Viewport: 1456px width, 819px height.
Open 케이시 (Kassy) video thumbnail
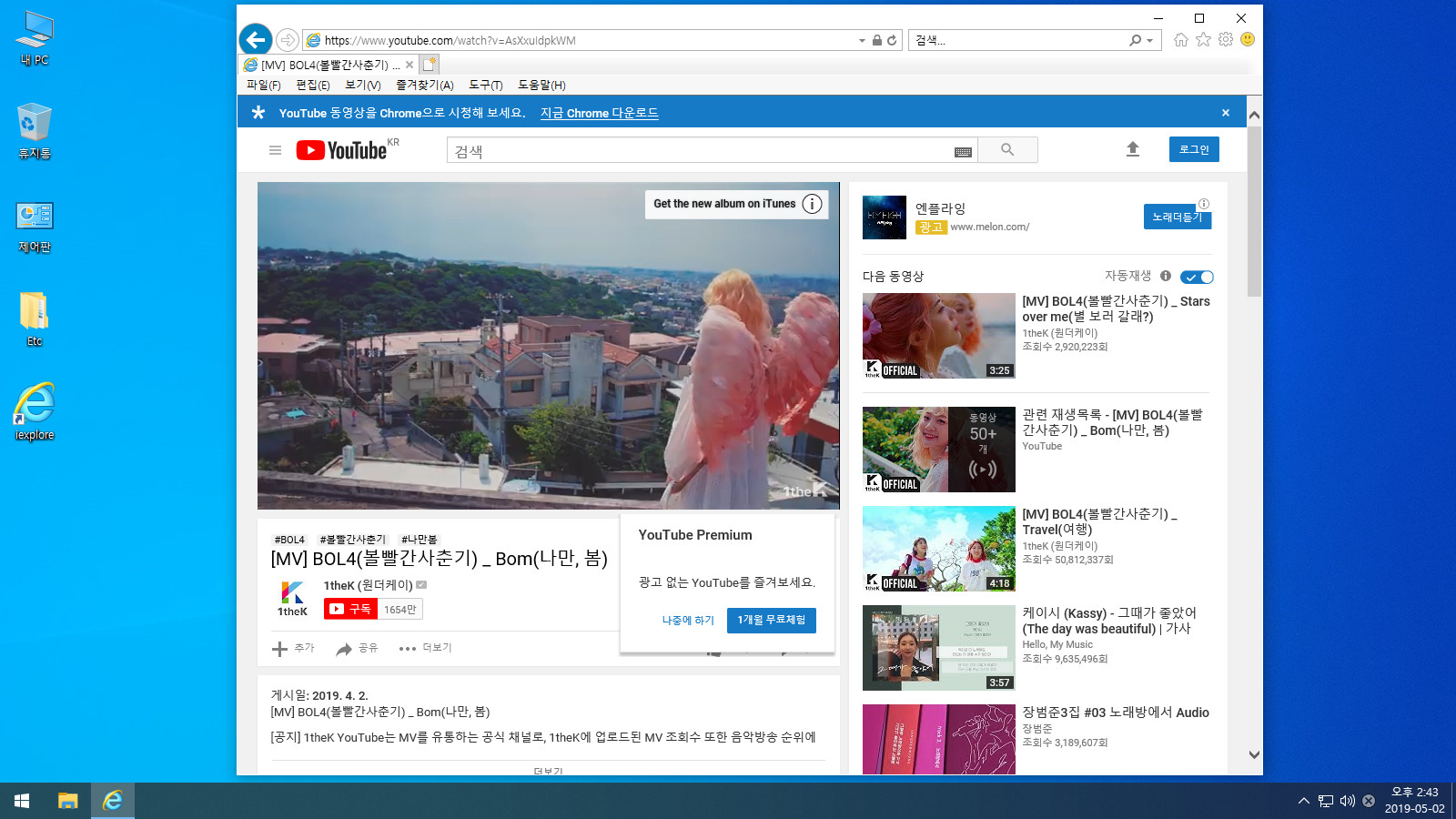(x=939, y=648)
